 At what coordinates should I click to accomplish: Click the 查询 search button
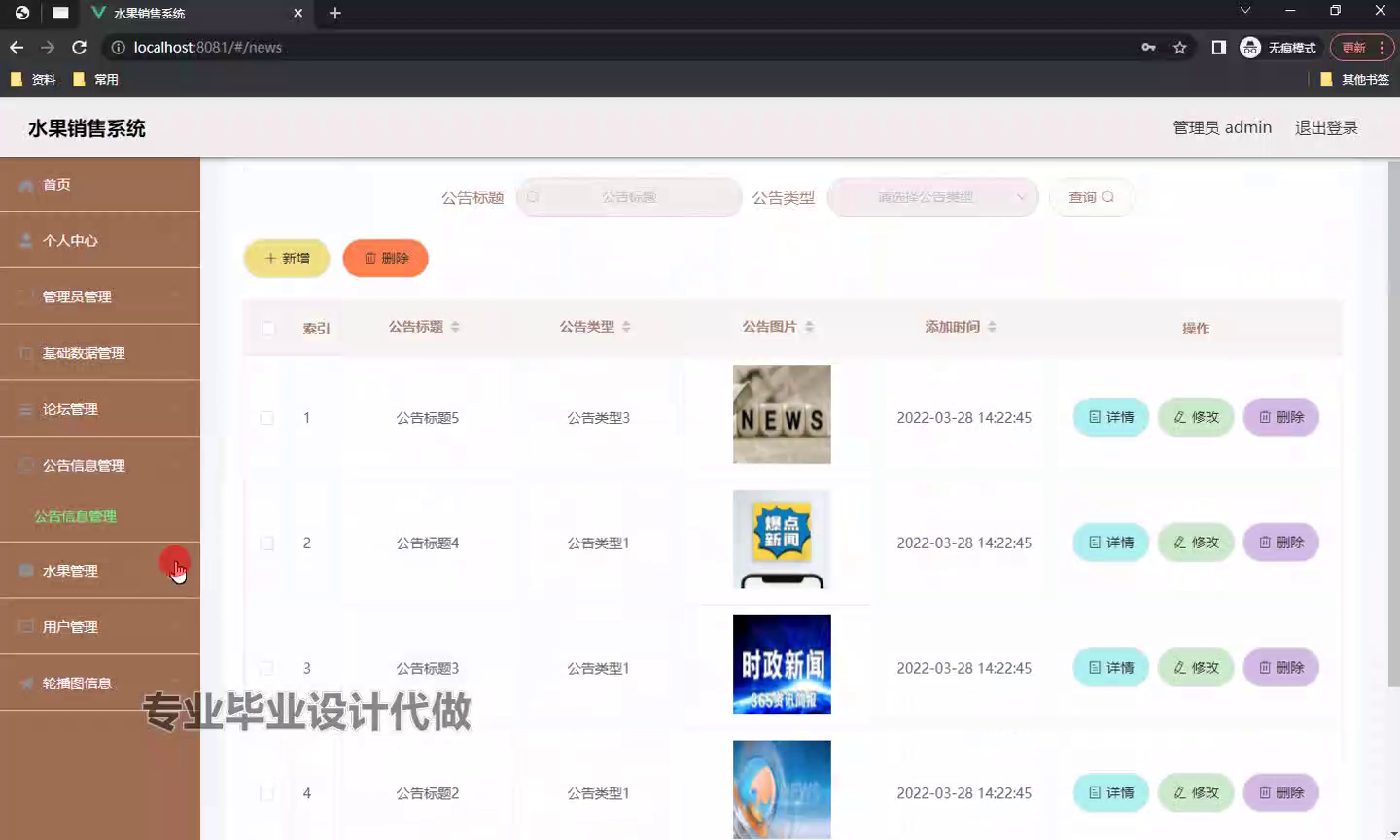coord(1091,196)
